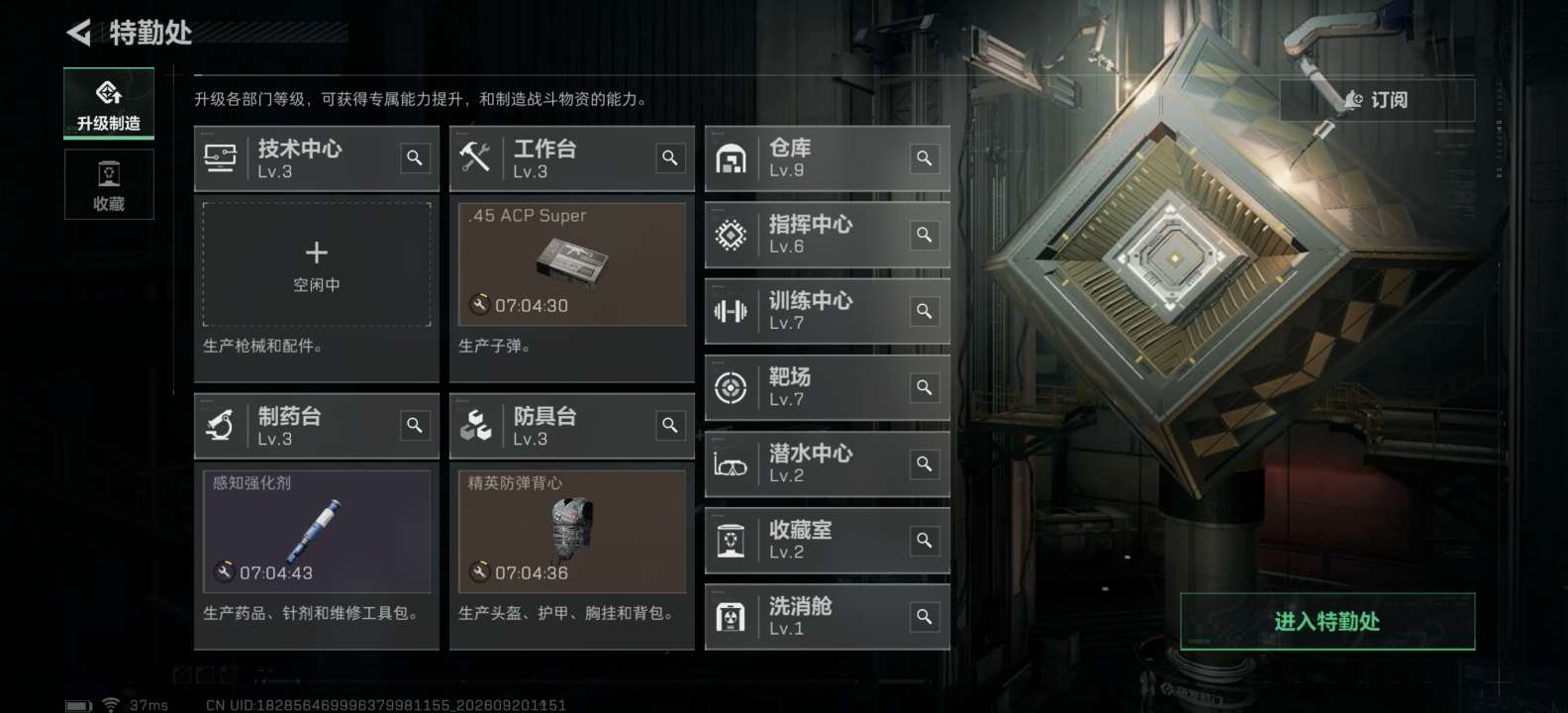Click the 洗消舱 radiation icon
Viewport: 1568px width, 713px height.
pyautogui.click(x=731, y=617)
